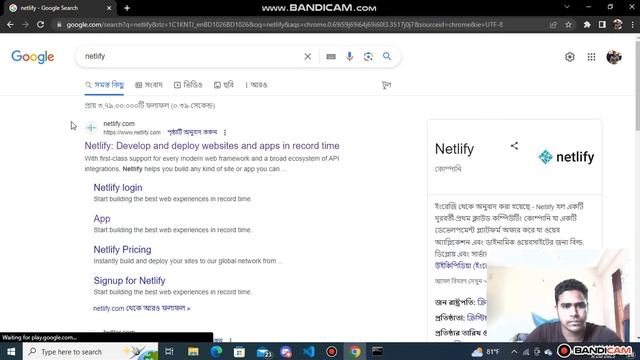Toggle the Chrome side panel icon

tap(602, 24)
